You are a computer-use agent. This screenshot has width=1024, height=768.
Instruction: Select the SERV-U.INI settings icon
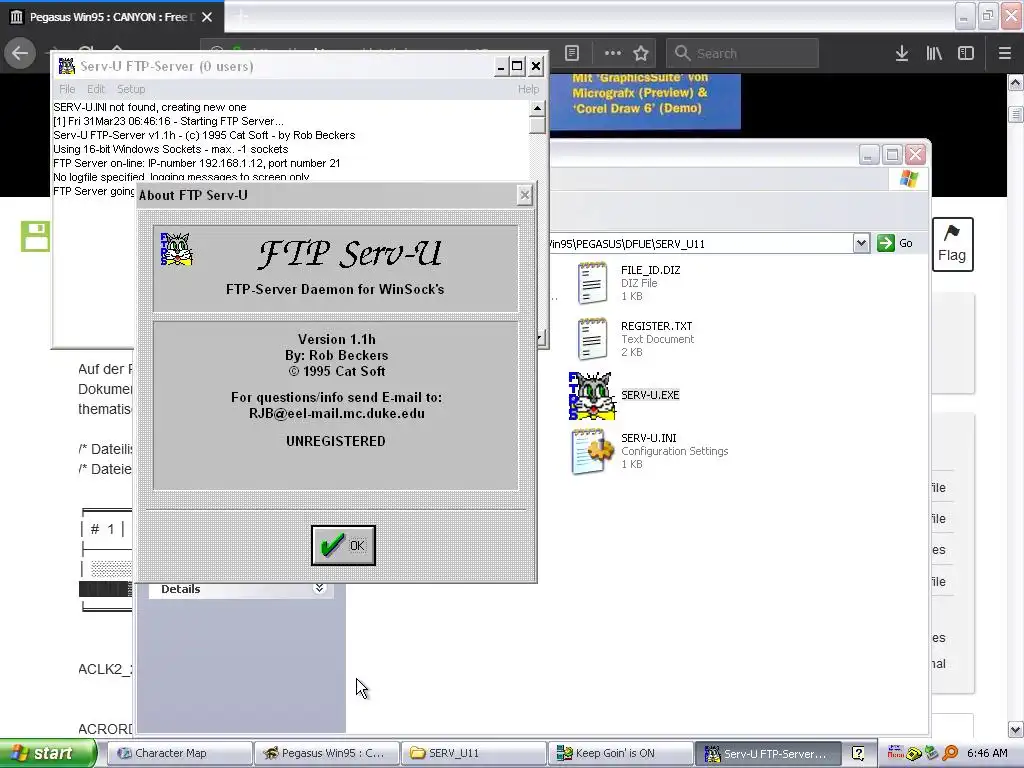(592, 451)
